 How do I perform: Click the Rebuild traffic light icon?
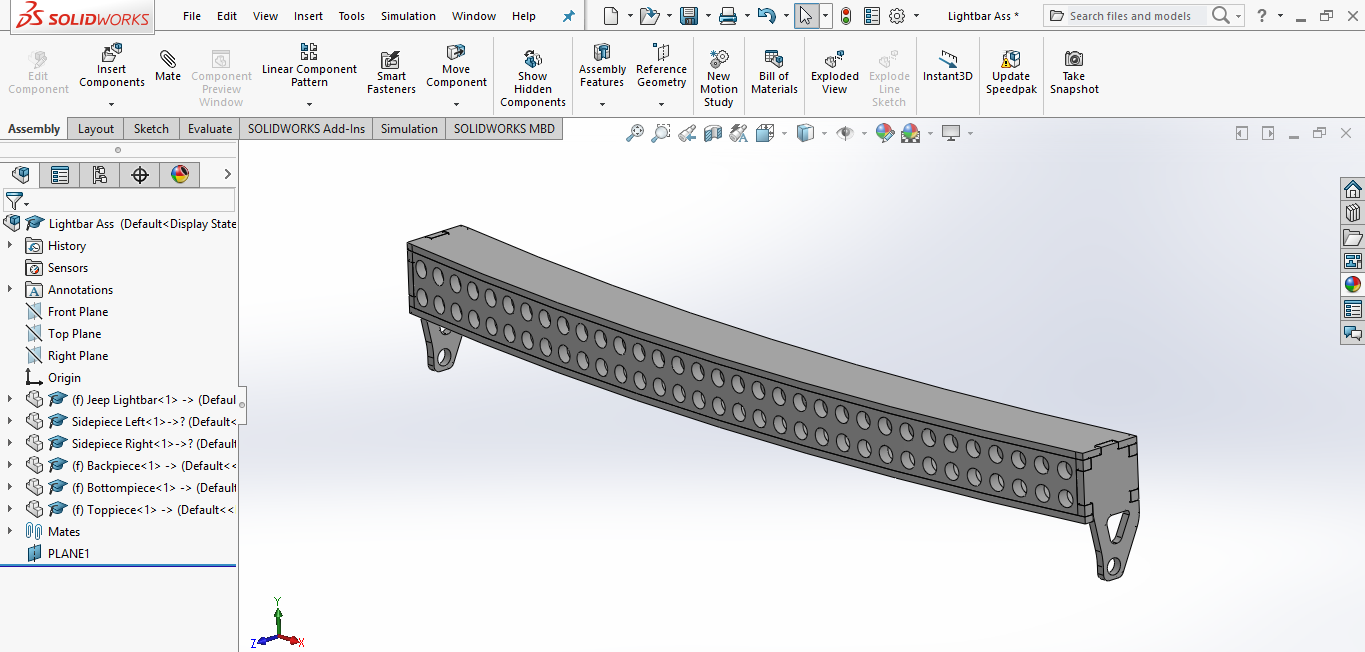pyautogui.click(x=846, y=16)
